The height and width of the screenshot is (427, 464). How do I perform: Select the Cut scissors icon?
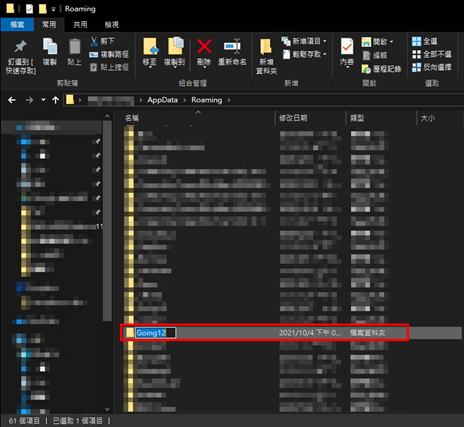pyautogui.click(x=94, y=41)
